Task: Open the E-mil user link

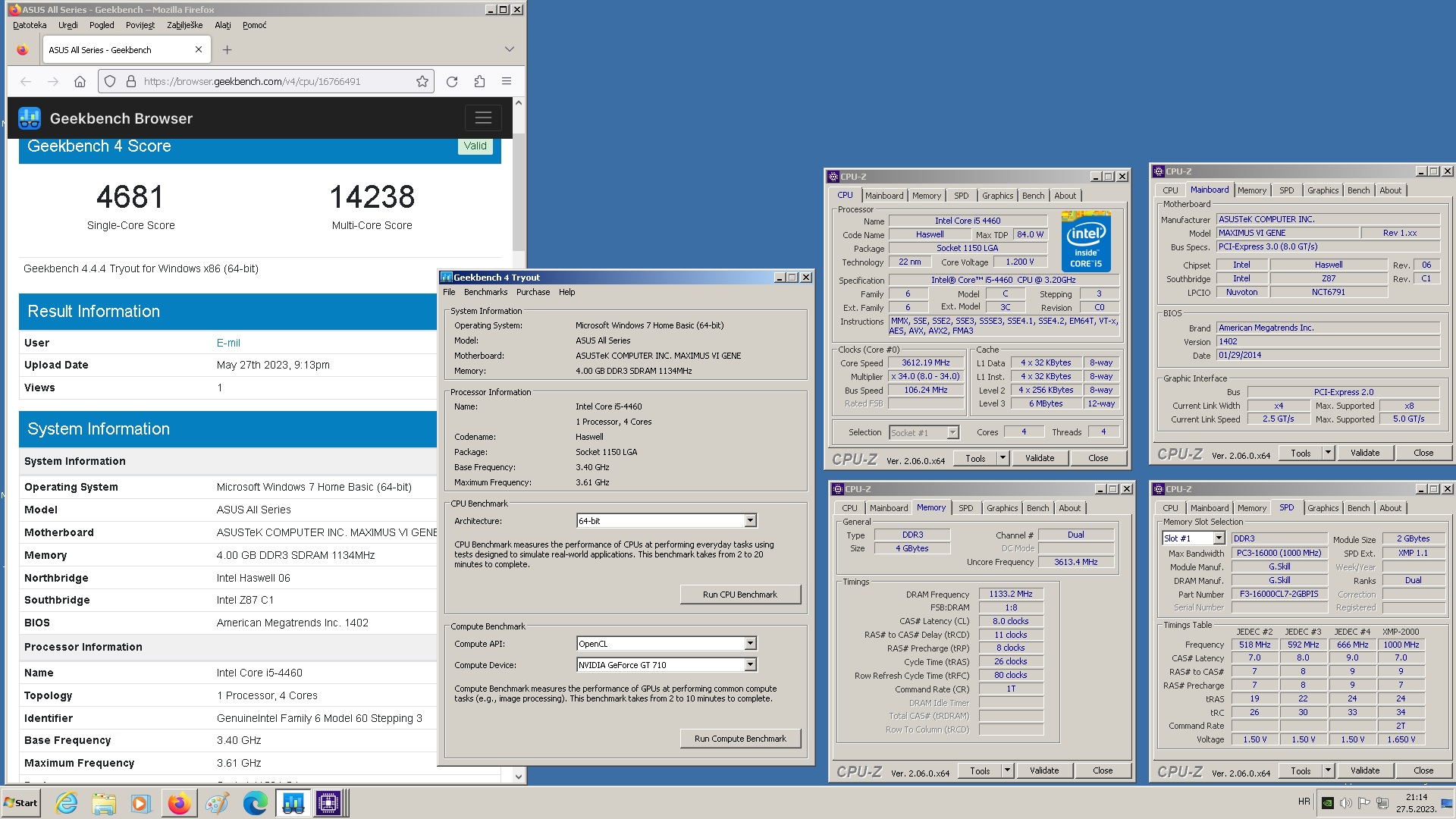Action: coord(228,343)
